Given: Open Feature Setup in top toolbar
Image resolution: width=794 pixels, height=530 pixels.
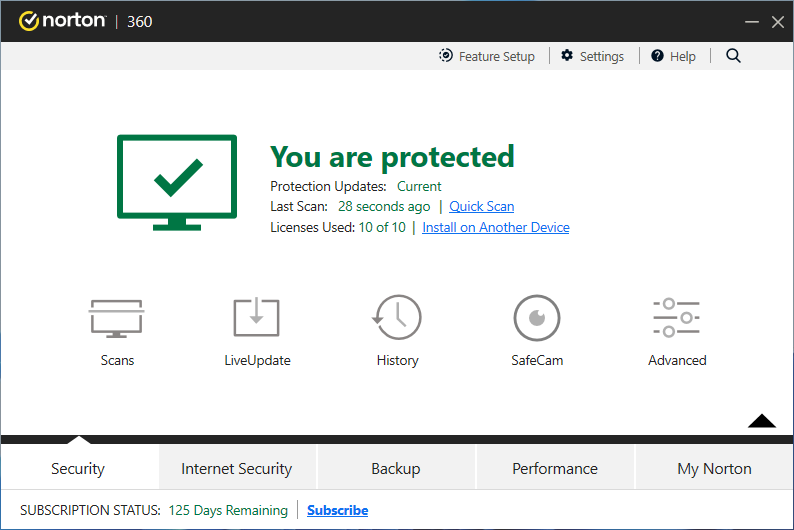Looking at the screenshot, I should pos(487,56).
